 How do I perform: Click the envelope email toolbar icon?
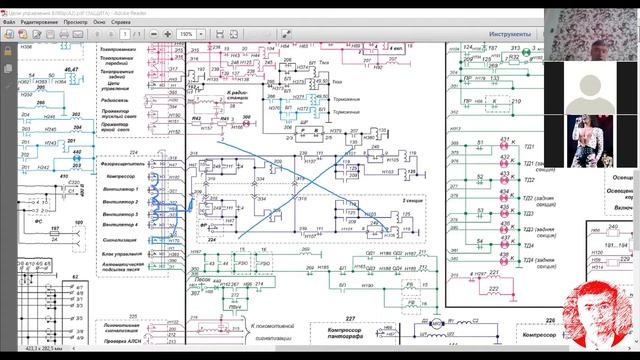coord(78,34)
